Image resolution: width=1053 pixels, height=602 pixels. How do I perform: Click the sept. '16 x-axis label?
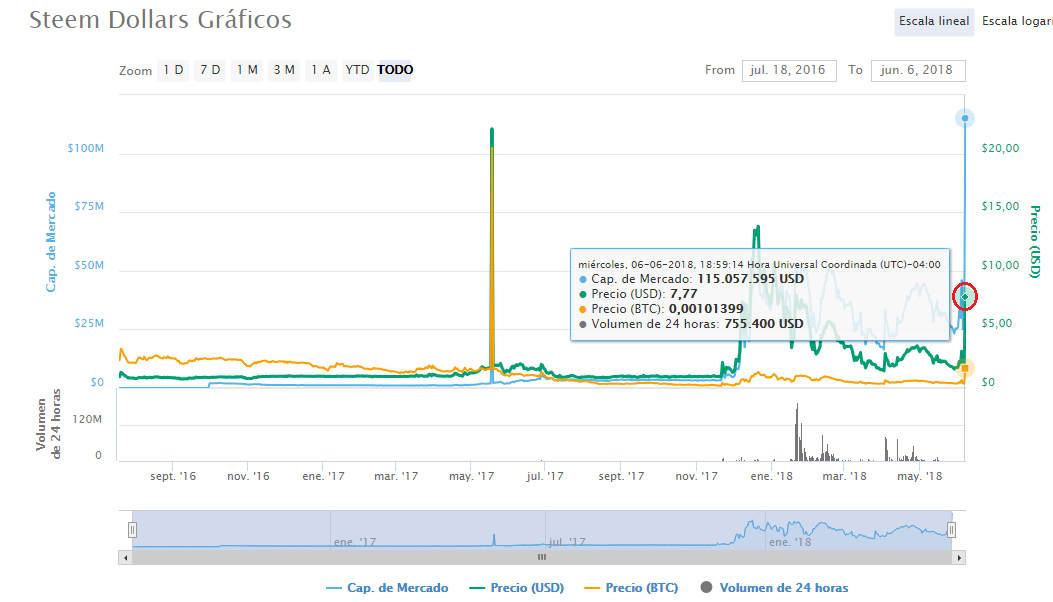pyautogui.click(x=173, y=476)
